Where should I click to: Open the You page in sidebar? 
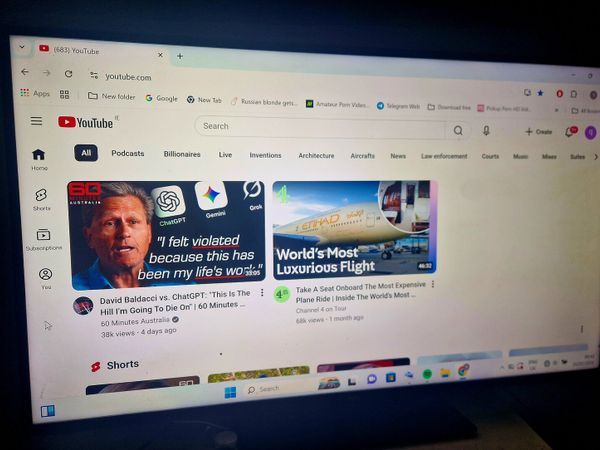[45, 277]
